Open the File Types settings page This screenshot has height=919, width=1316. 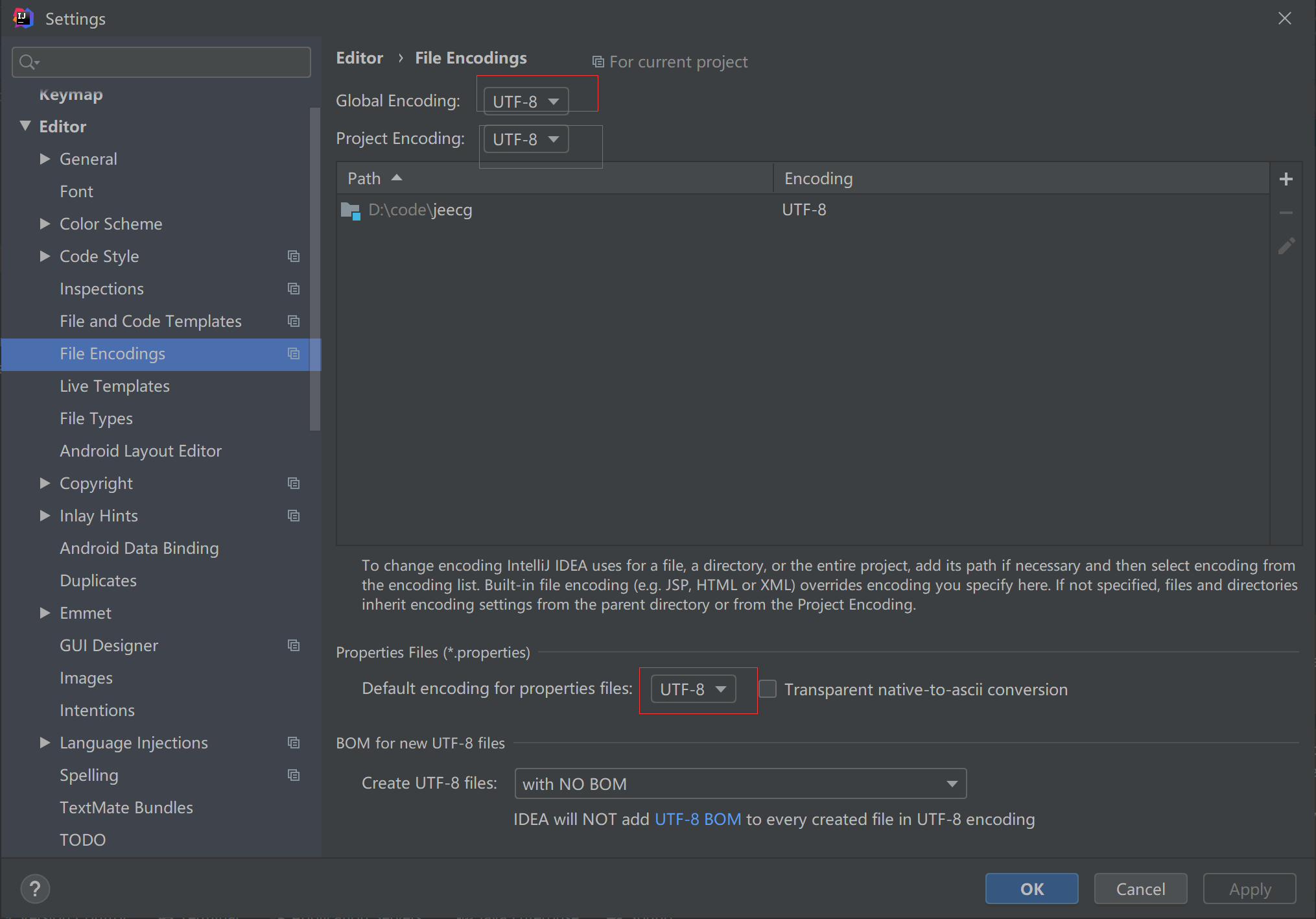(96, 418)
